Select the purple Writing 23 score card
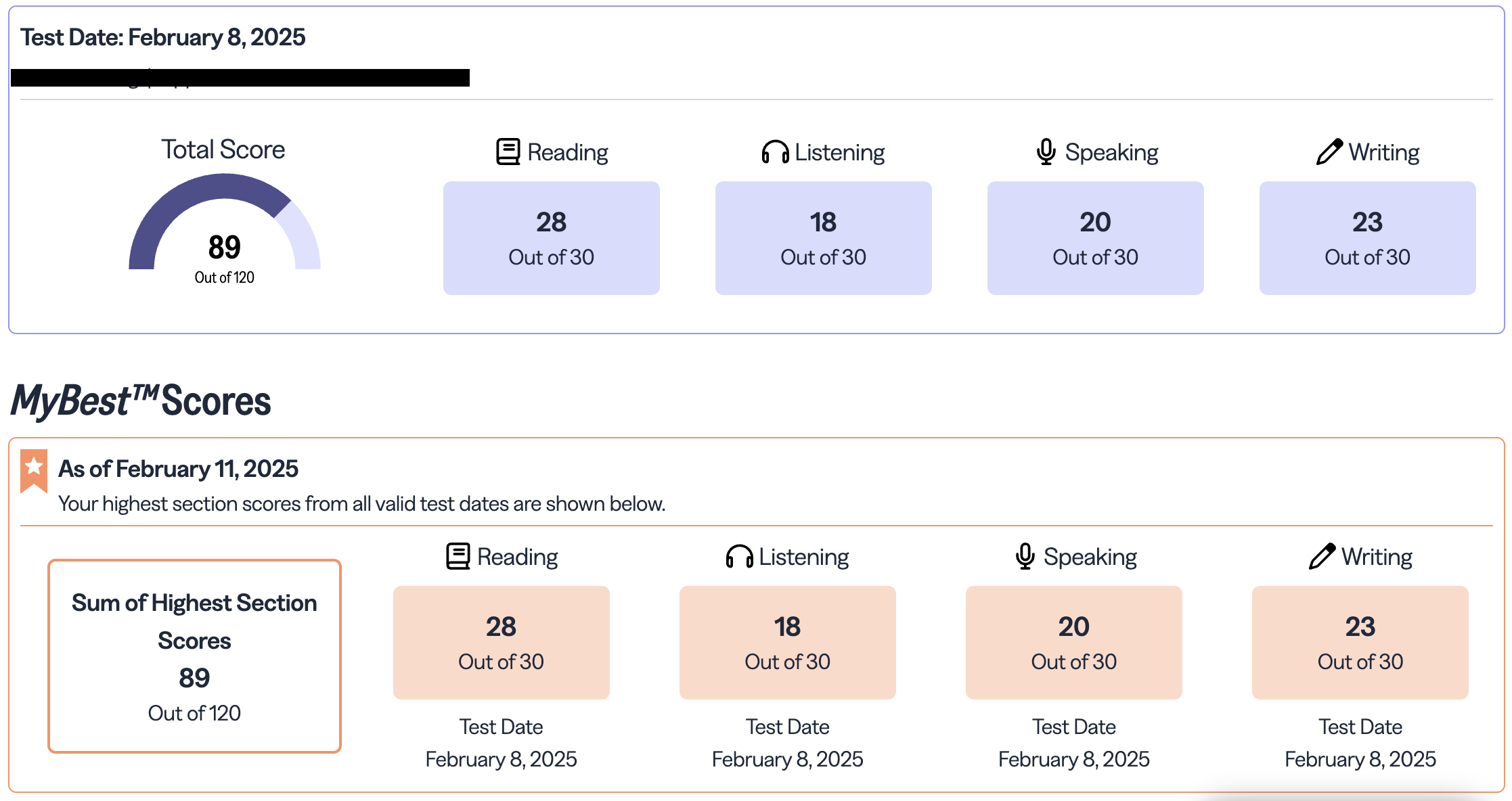Viewport: 1512px width, 801px height. pyautogui.click(x=1367, y=237)
